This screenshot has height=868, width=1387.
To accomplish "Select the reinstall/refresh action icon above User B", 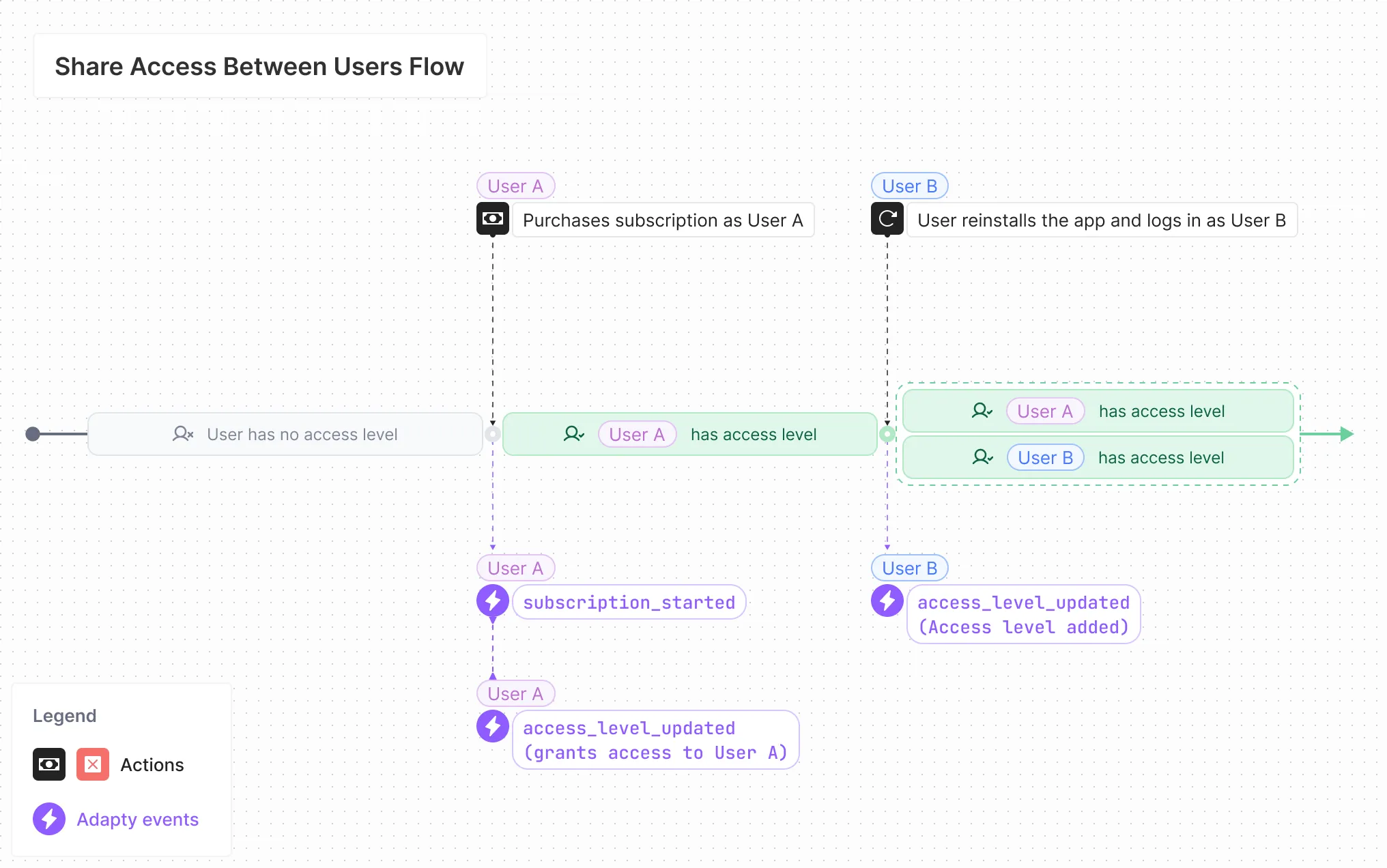I will point(887,219).
